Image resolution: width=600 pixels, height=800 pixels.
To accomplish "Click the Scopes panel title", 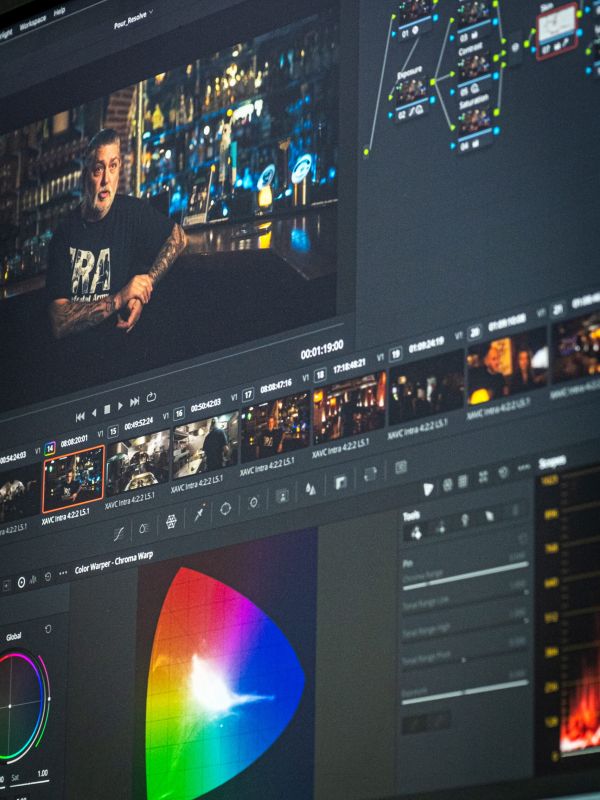I will point(553,463).
